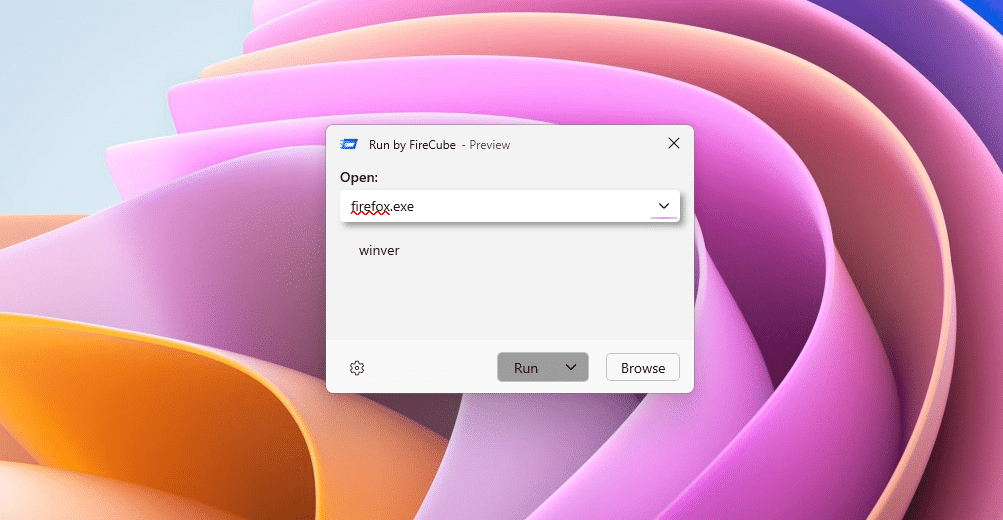
Task: Open the Run button's dropdown arrow
Action: 571,367
